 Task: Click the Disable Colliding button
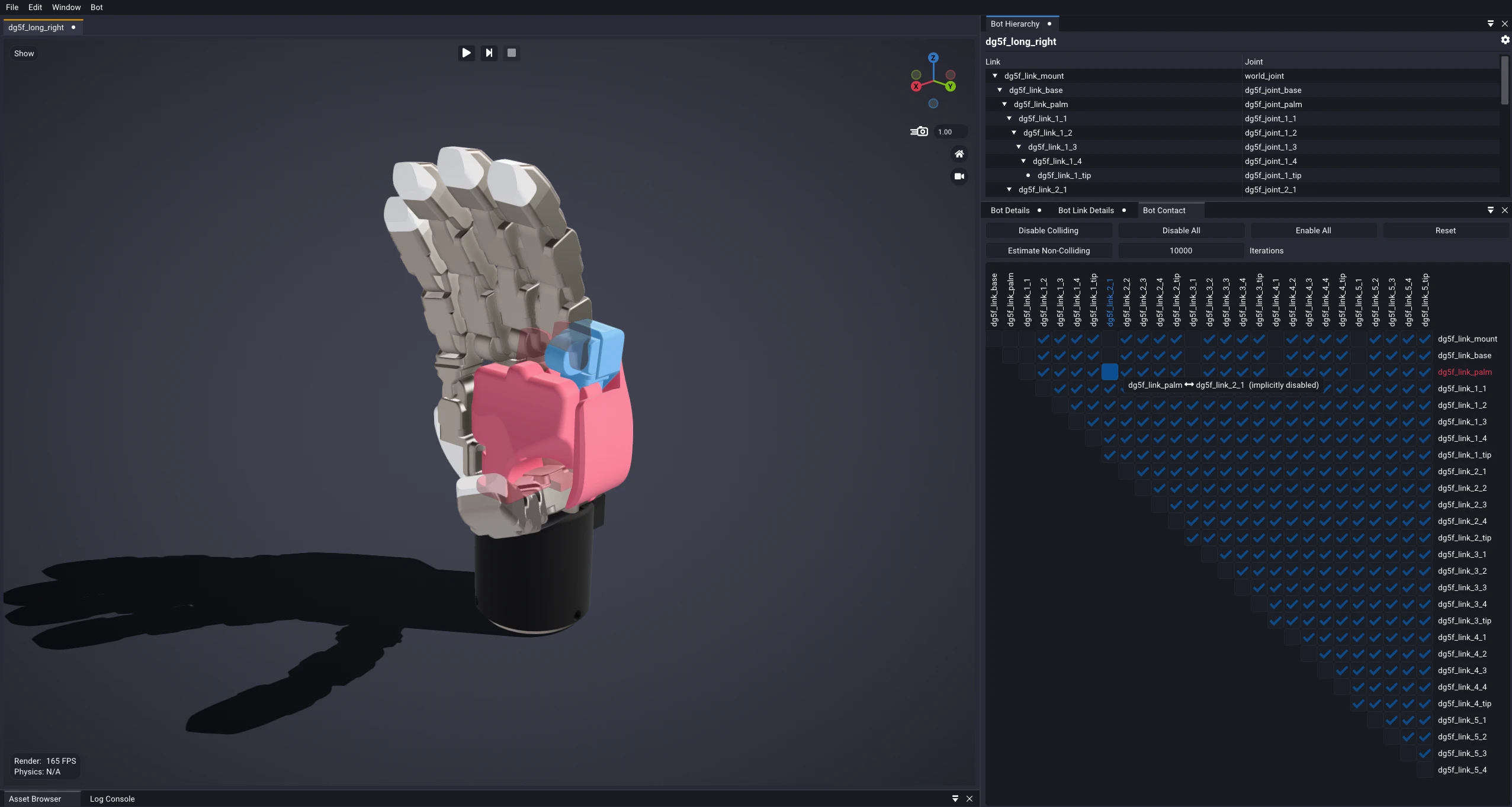click(1048, 230)
